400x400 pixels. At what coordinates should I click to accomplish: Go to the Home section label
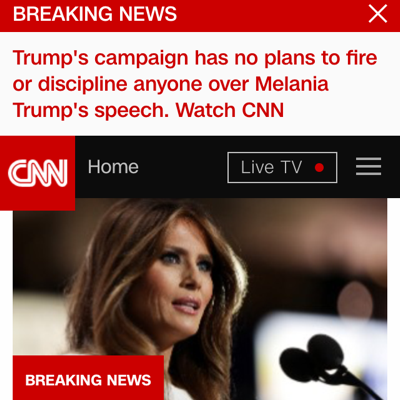coord(113,167)
